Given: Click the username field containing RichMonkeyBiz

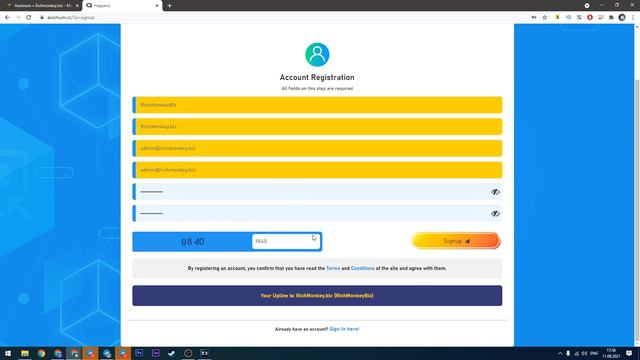Looking at the screenshot, I should coord(317,105).
